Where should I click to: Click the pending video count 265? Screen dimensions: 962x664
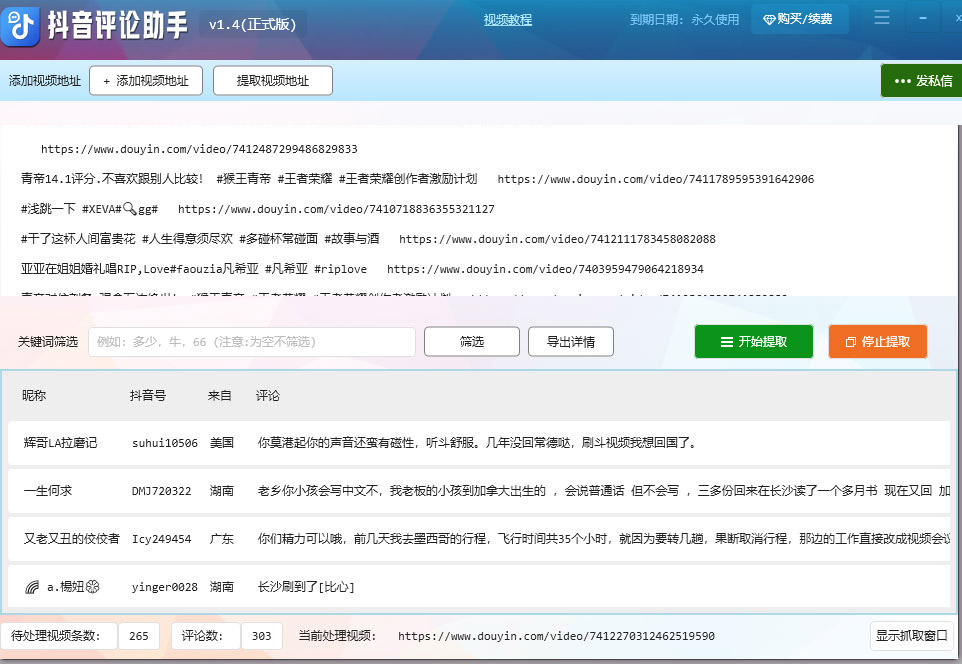pos(139,636)
